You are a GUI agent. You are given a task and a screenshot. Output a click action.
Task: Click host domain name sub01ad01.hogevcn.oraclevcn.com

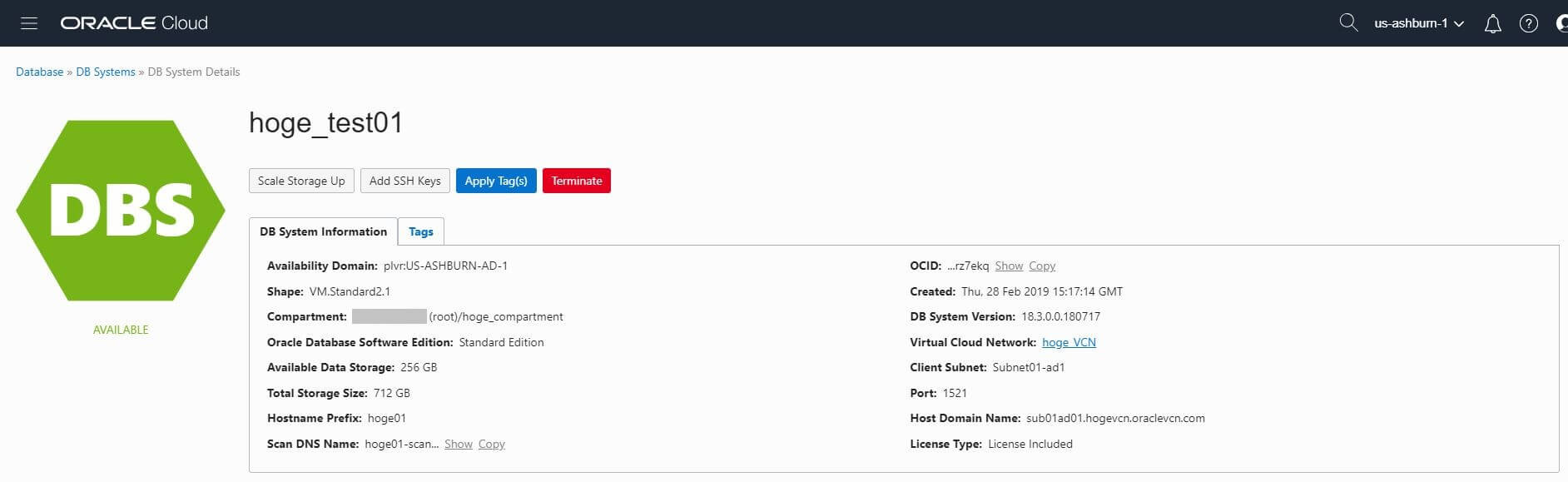pyautogui.click(x=1115, y=419)
